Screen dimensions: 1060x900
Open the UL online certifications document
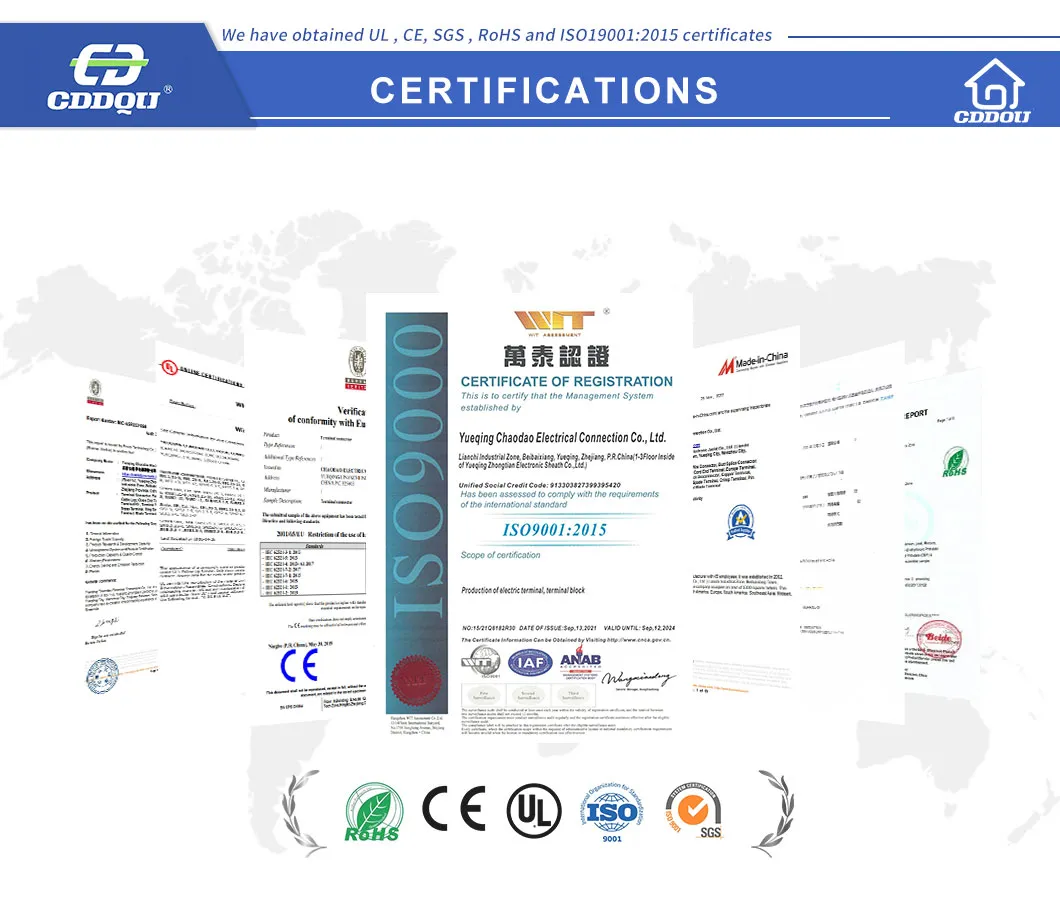point(201,487)
